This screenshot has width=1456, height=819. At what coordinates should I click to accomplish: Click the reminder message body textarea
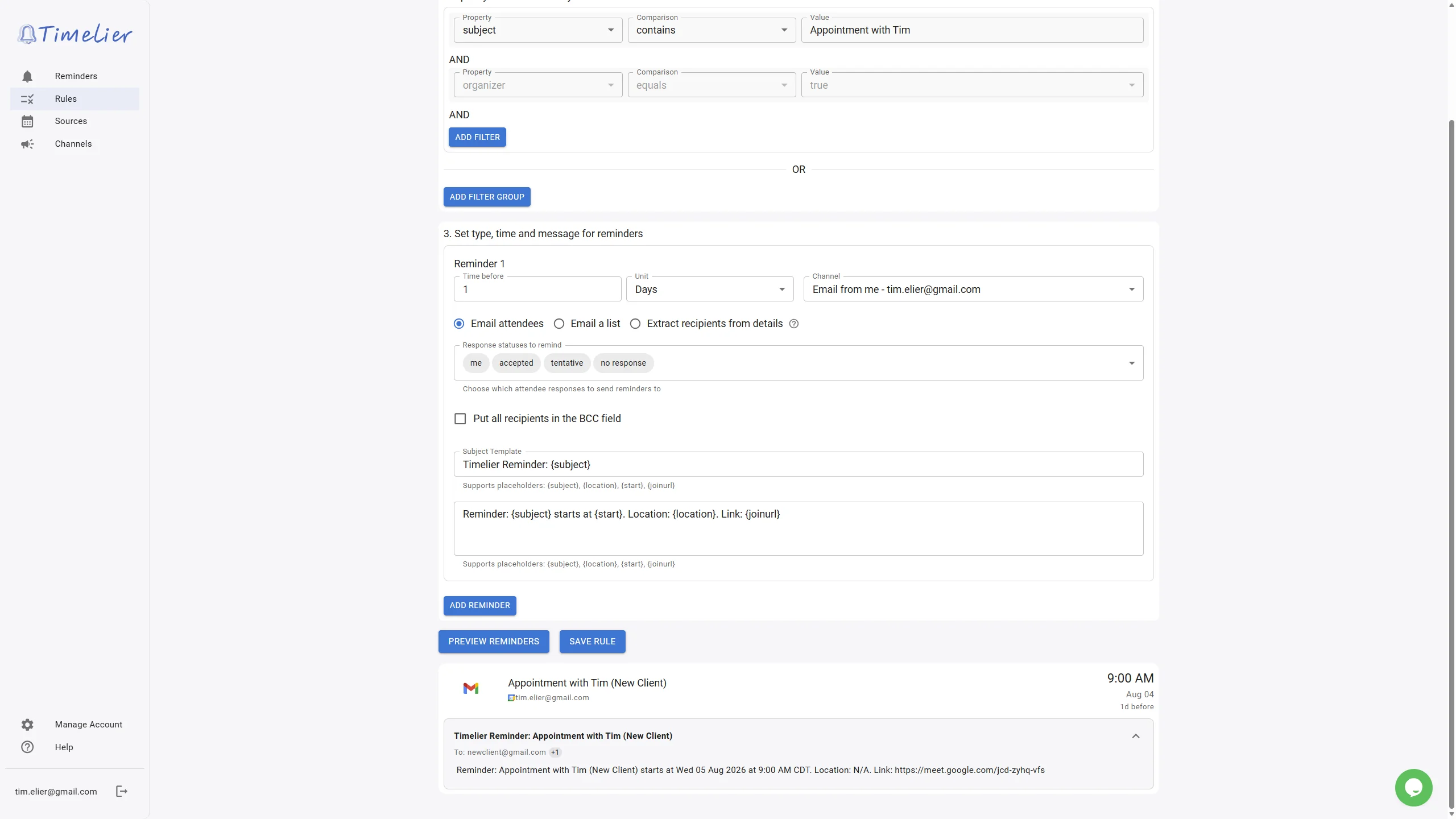[799, 528]
